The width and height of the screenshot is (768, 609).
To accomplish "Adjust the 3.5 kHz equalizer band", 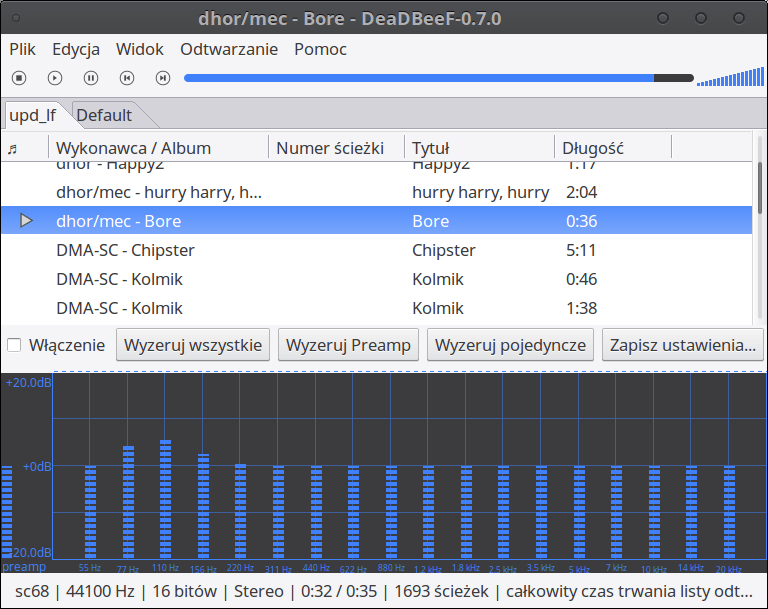I will [x=541, y=512].
